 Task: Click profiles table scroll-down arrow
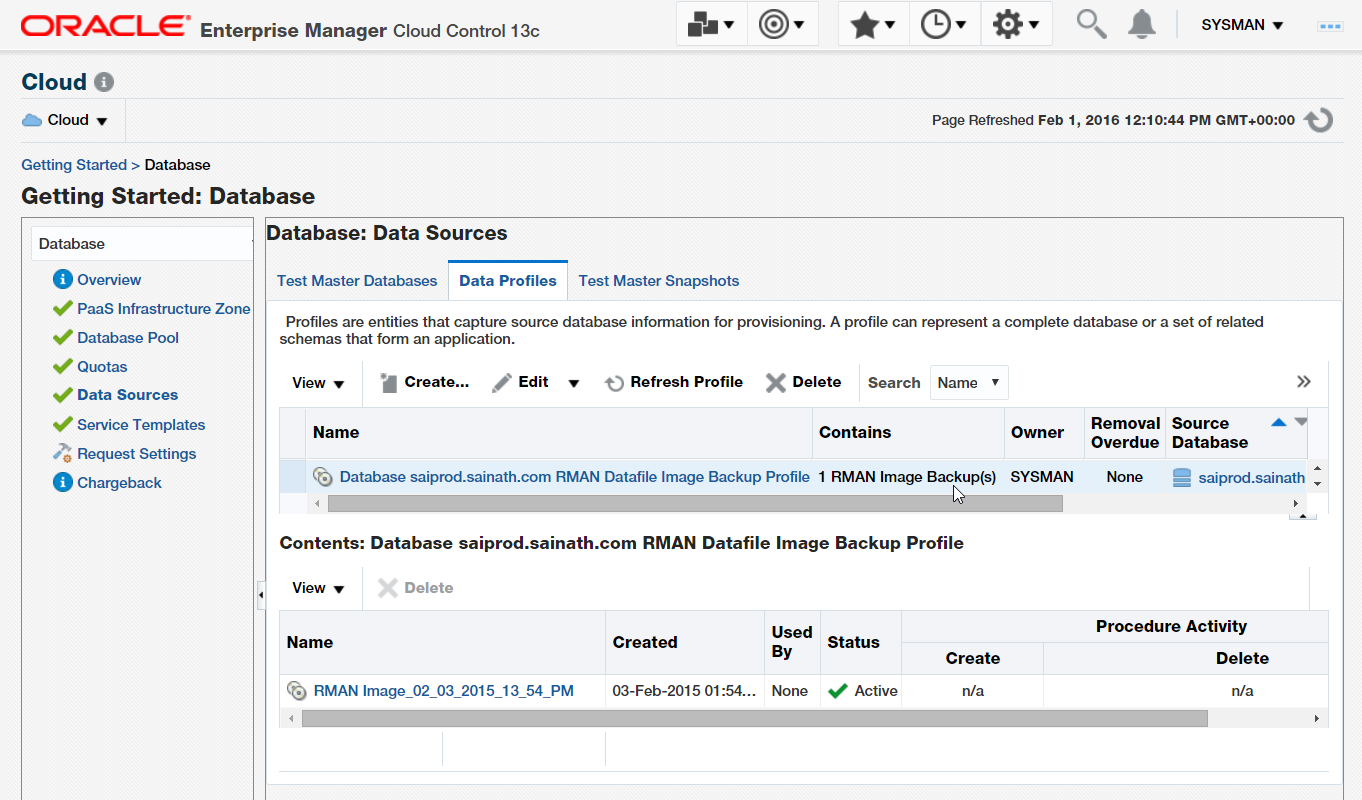[x=1318, y=485]
